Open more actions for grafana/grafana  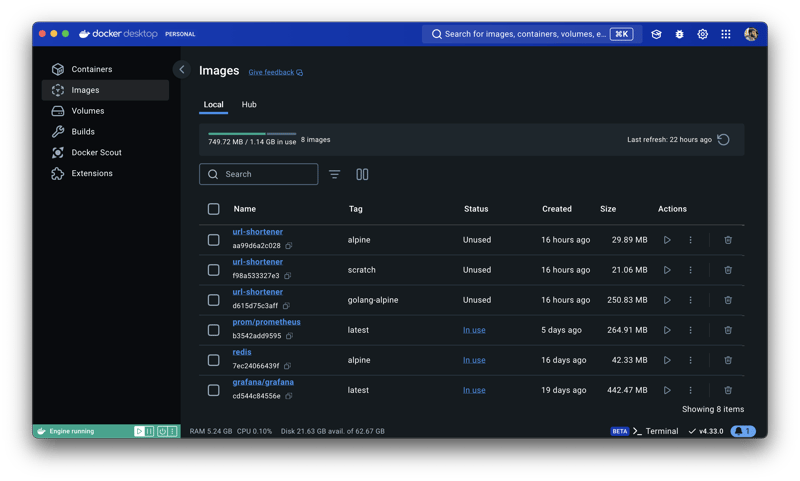click(x=690, y=390)
